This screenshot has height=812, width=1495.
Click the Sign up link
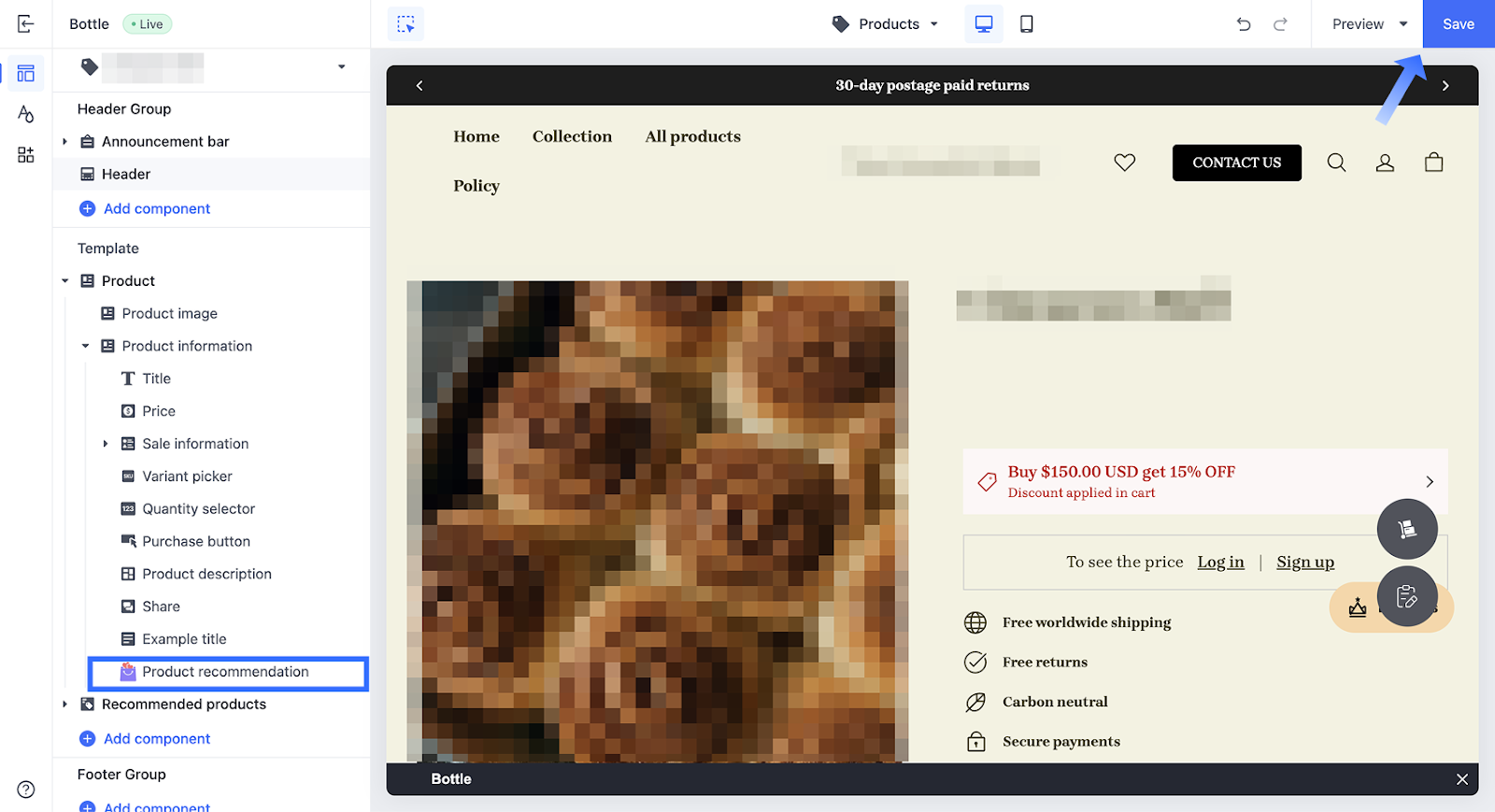[x=1305, y=563]
